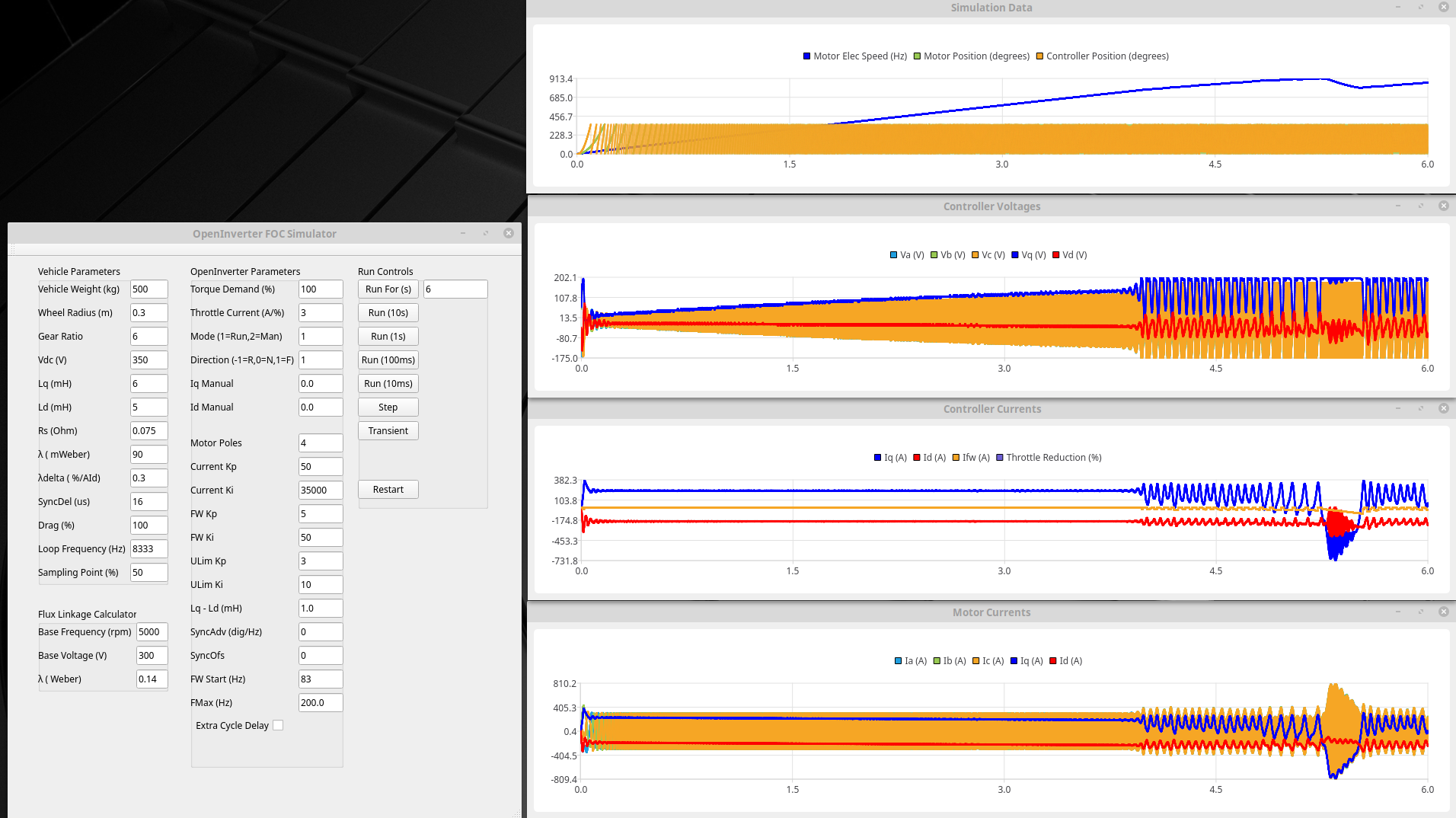The height and width of the screenshot is (818, 1456).
Task: Click the Motor Elec Speed legend swatch
Action: coord(806,56)
